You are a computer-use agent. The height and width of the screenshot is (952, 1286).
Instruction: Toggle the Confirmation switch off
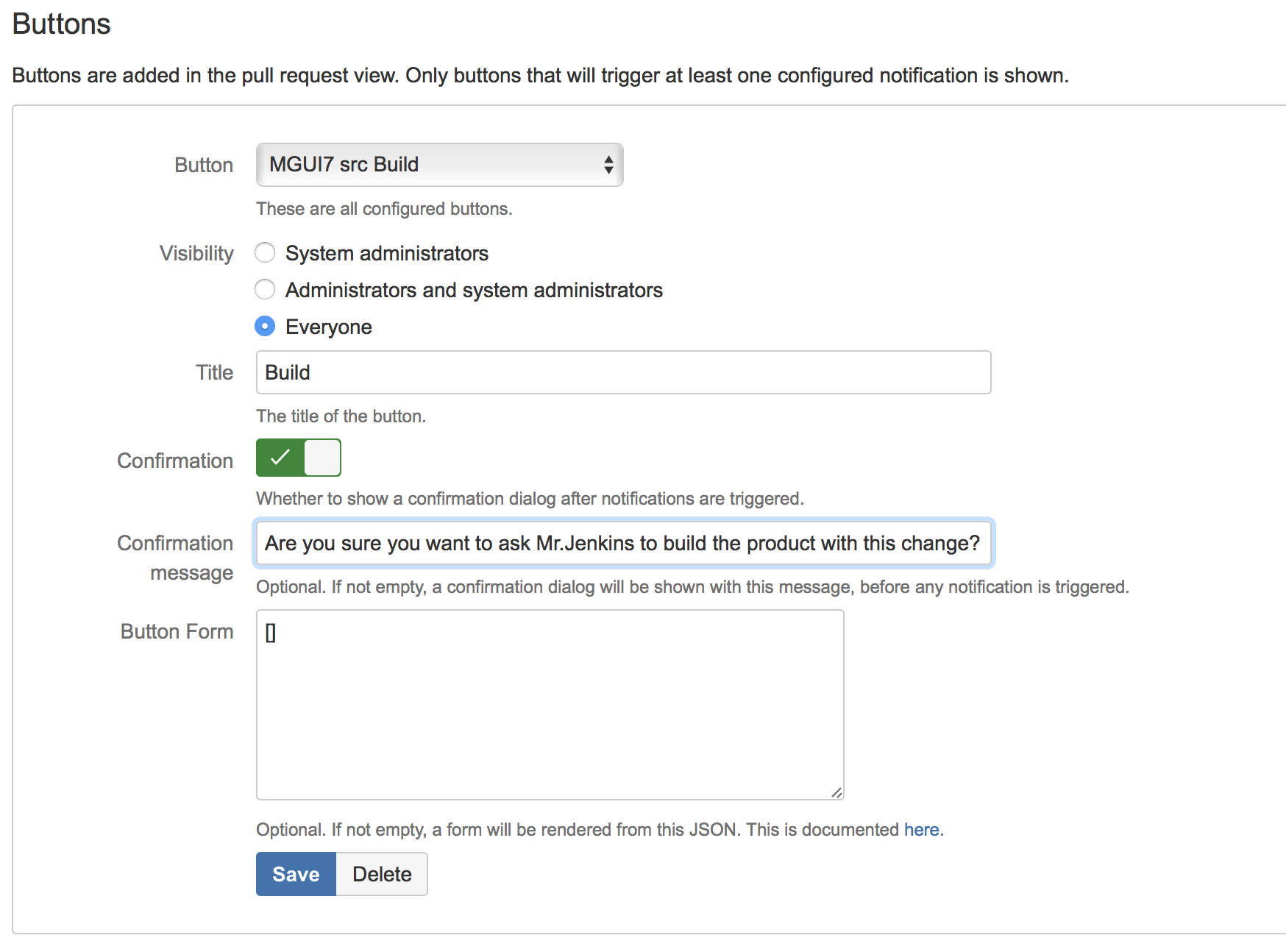(298, 458)
